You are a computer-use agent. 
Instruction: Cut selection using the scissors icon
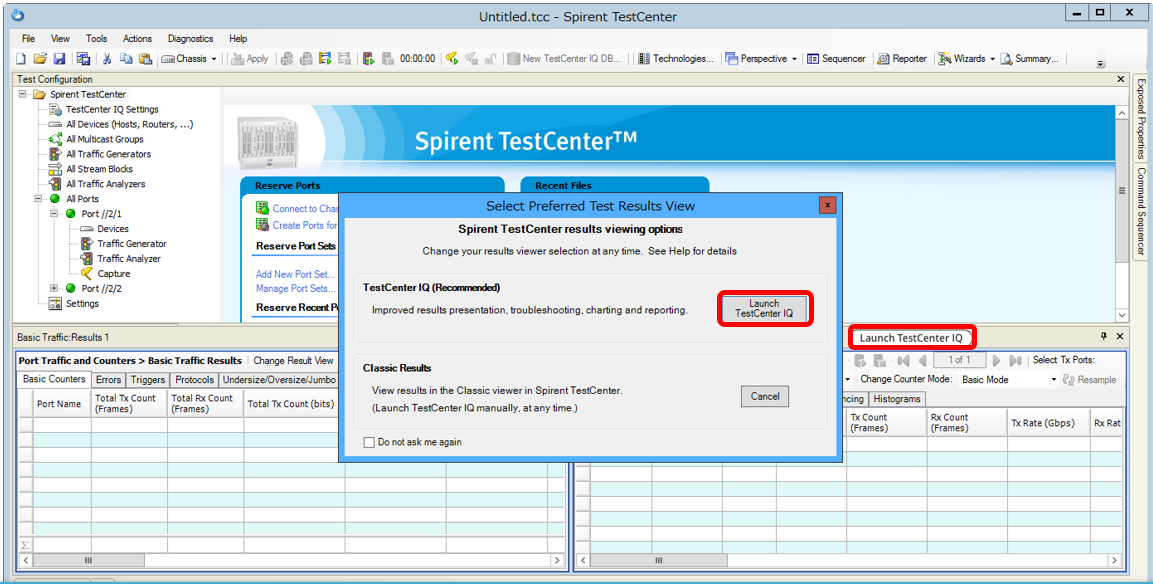coord(107,59)
